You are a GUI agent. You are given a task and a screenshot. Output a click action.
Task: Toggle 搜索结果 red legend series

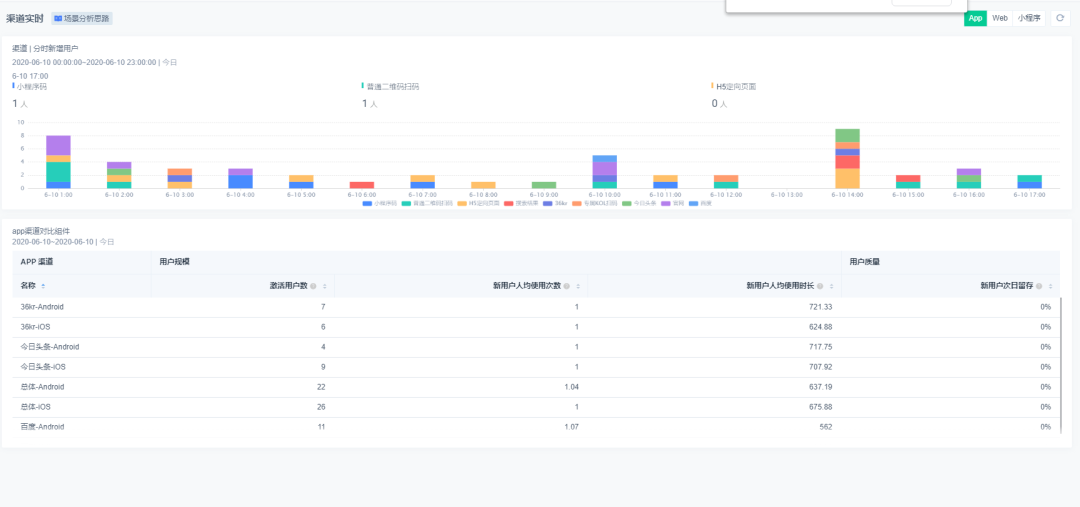click(521, 203)
